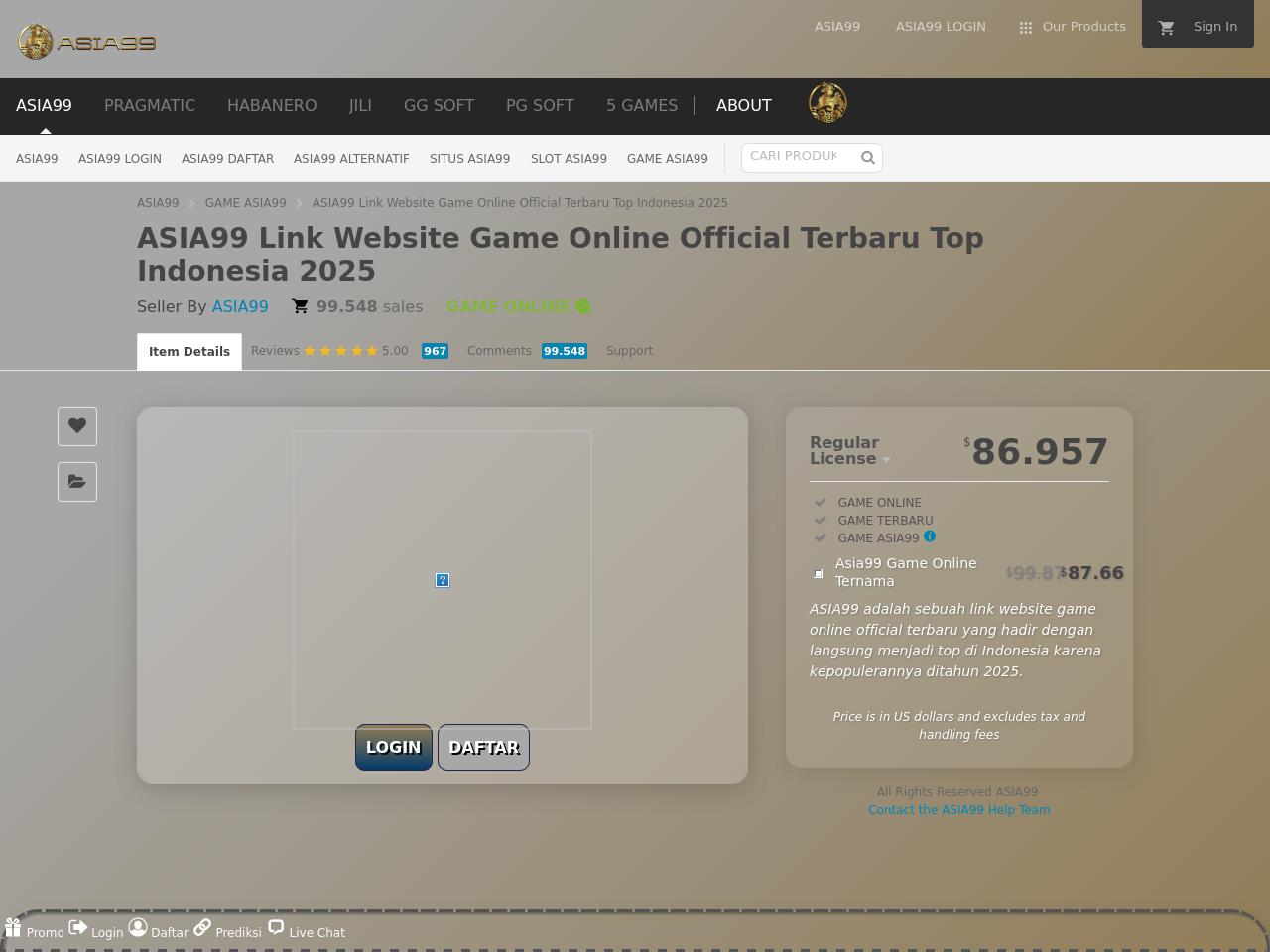Click the Sign In cart button
Image resolution: width=1270 pixels, height=952 pixels.
pos(1198,27)
